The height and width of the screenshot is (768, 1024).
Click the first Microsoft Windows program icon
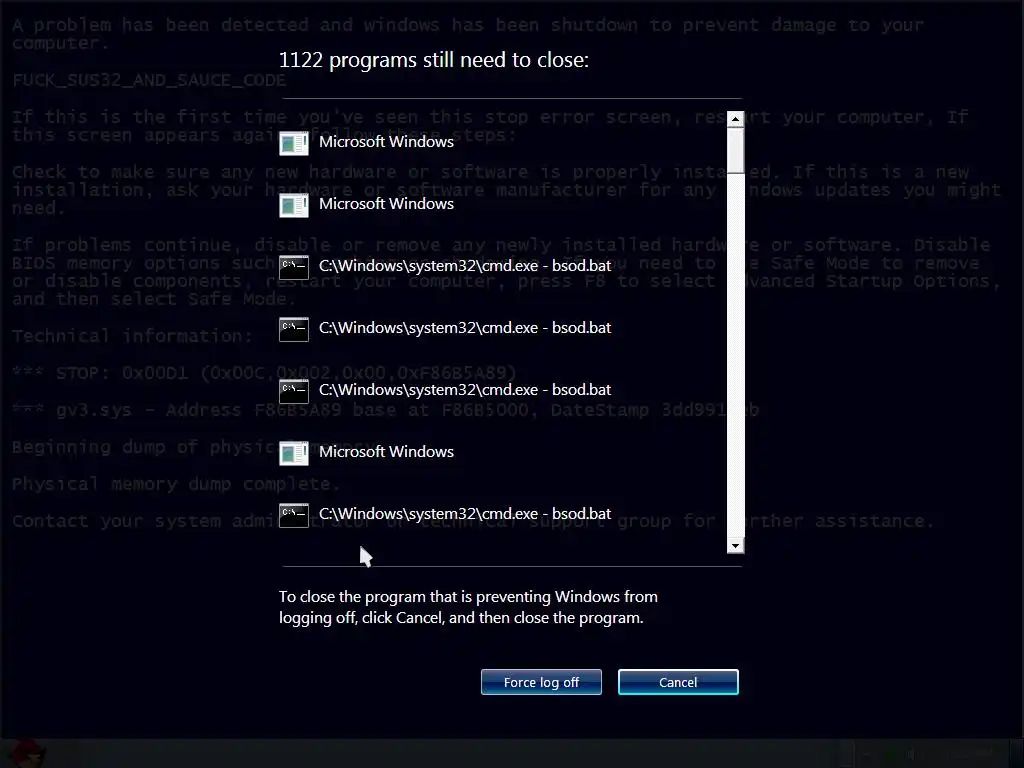pos(294,143)
